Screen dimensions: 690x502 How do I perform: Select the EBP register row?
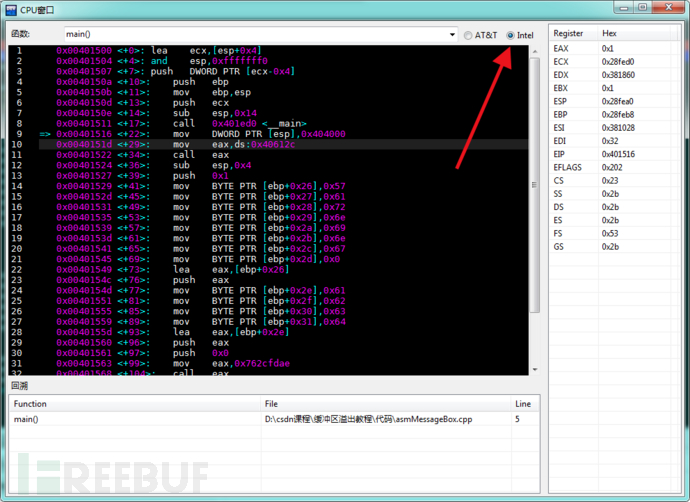click(614, 114)
